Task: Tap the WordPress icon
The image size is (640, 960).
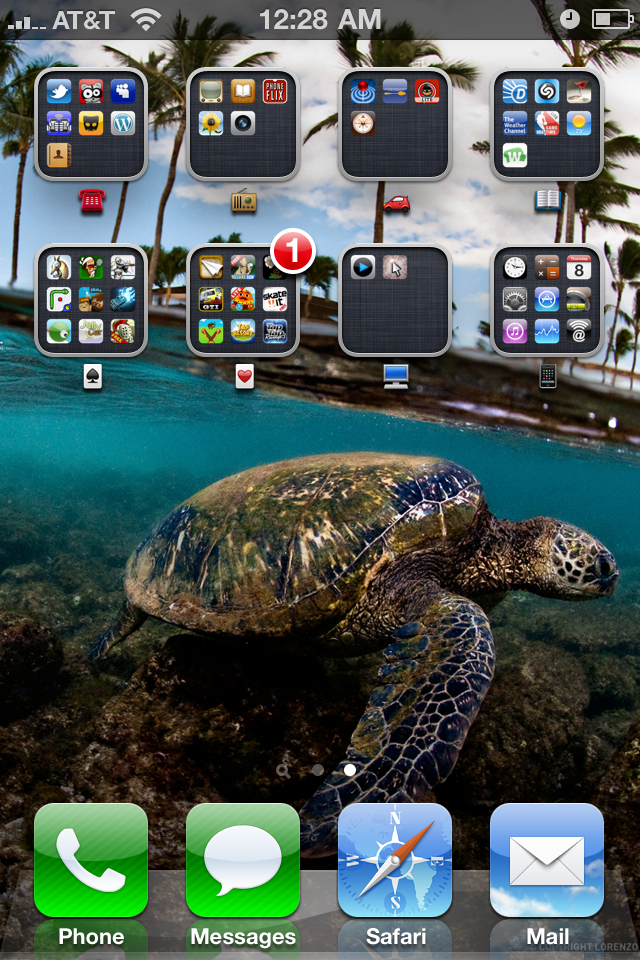Action: pyautogui.click(x=122, y=124)
